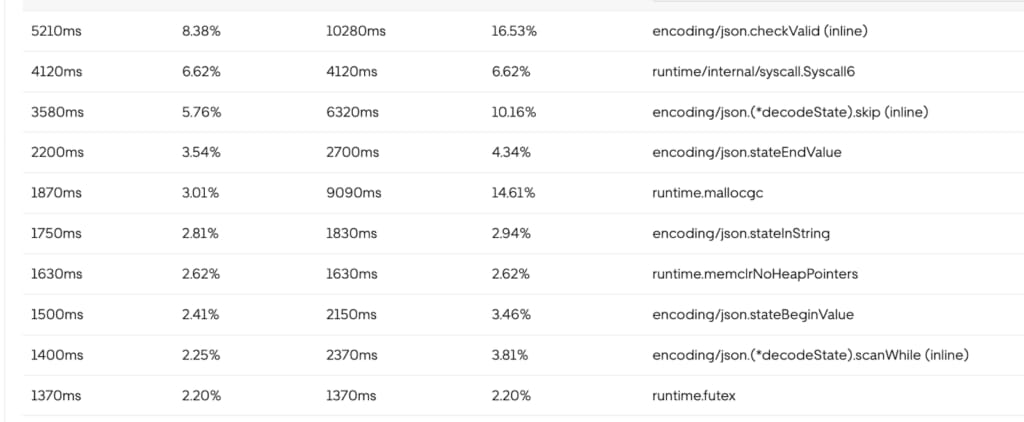Click the 16.53% cumulative percentage cell
1024x422 pixels.
pos(514,31)
